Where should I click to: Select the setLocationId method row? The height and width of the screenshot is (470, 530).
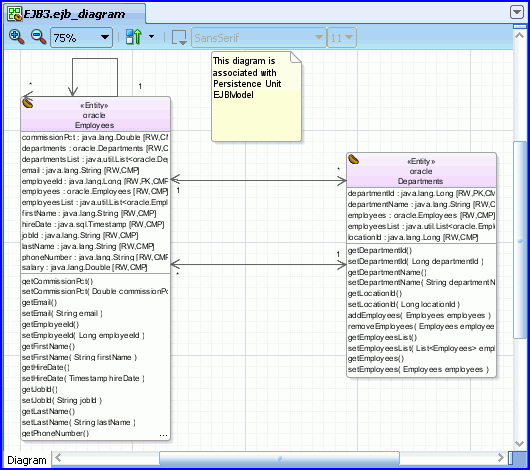[404, 304]
